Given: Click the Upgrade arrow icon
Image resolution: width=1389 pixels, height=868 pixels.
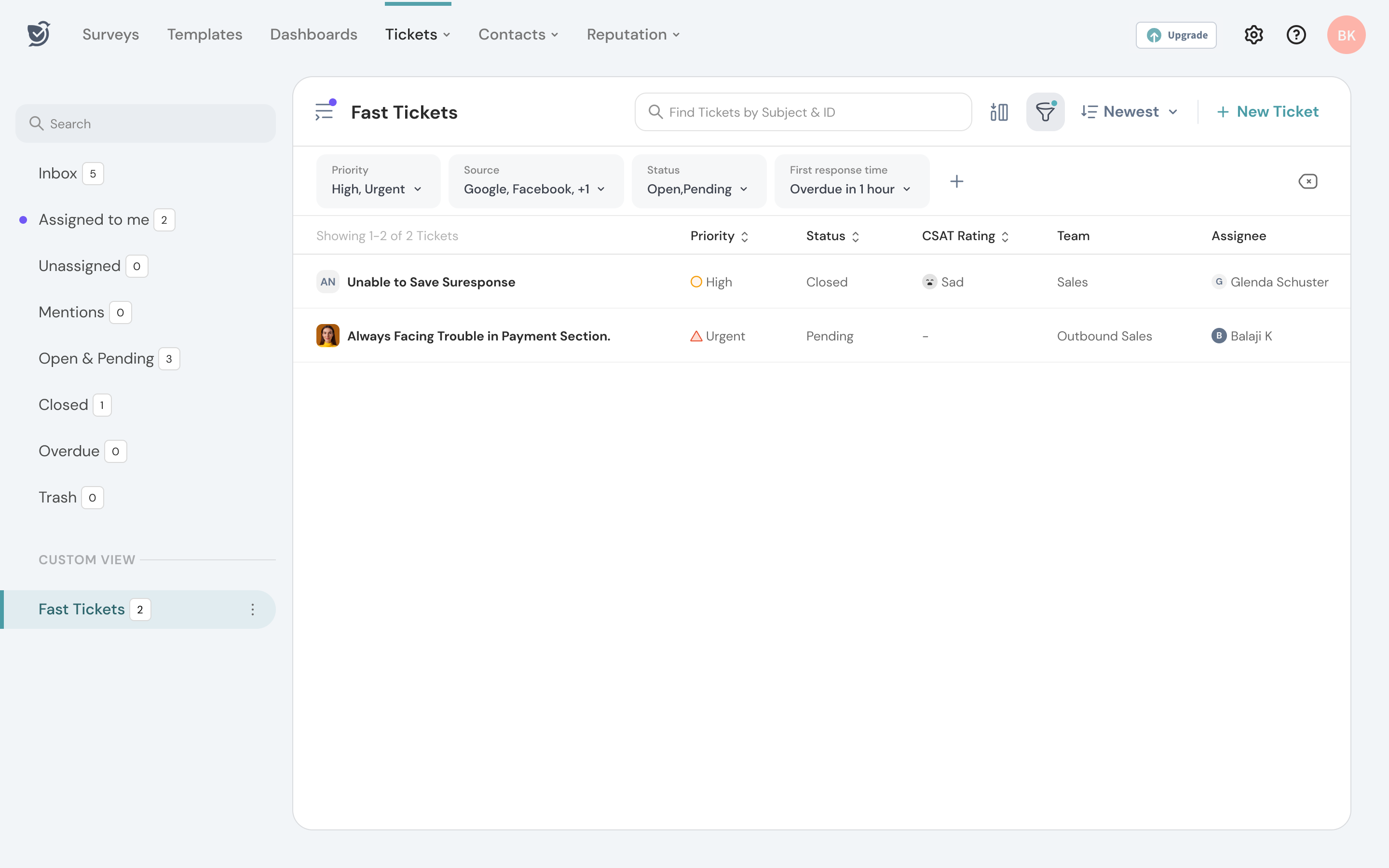Looking at the screenshot, I should [x=1154, y=35].
